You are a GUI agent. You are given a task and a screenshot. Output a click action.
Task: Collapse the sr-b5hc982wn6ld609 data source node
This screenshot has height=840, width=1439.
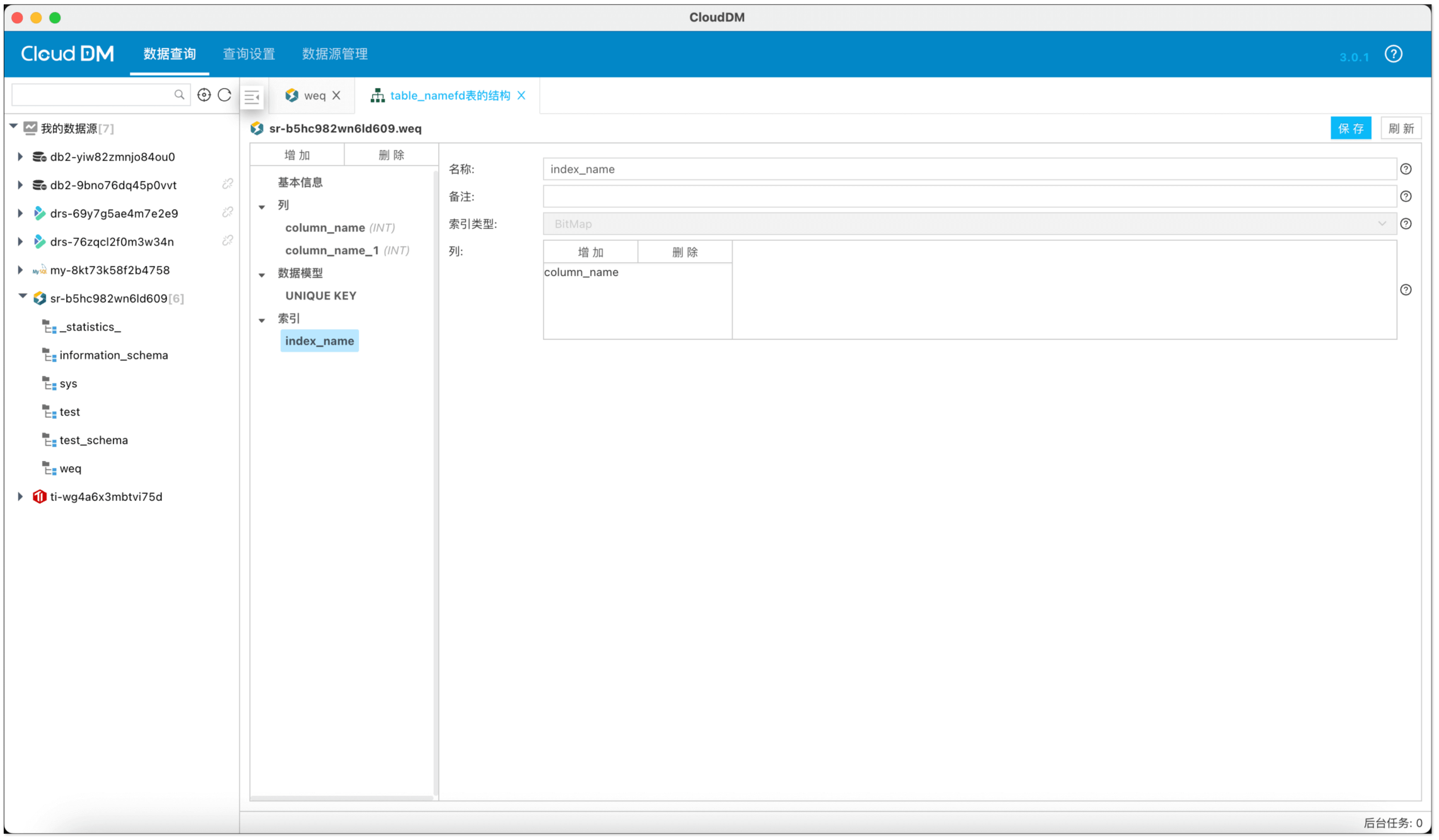[x=22, y=296]
